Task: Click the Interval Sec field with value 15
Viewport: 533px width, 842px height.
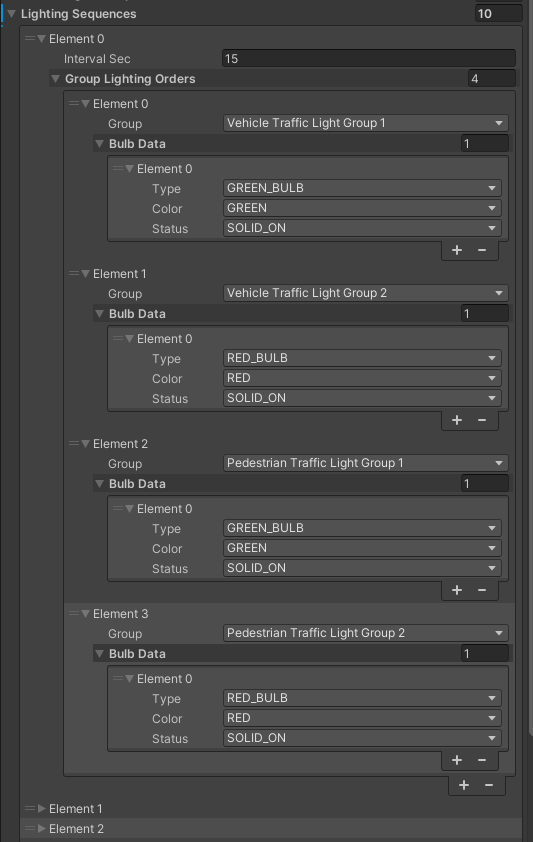Action: (x=369, y=59)
